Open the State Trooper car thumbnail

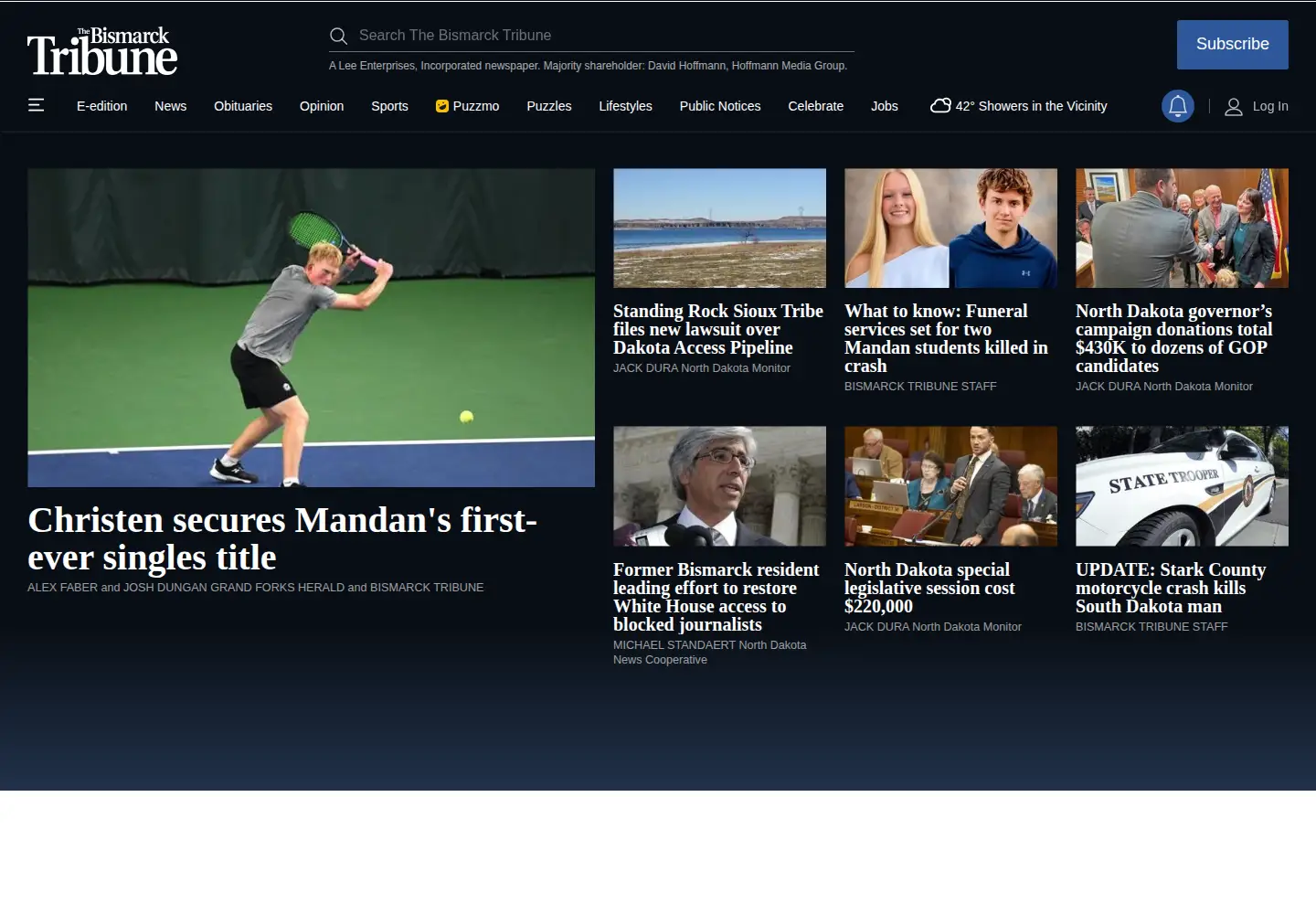pyautogui.click(x=1182, y=486)
